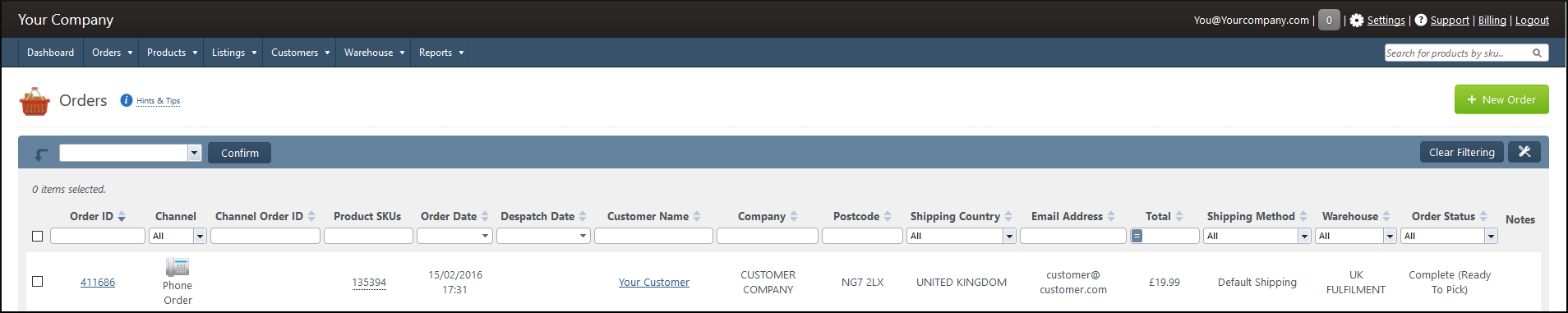Click the Postcode filter input field
1568x313 pixels.
coord(862,236)
